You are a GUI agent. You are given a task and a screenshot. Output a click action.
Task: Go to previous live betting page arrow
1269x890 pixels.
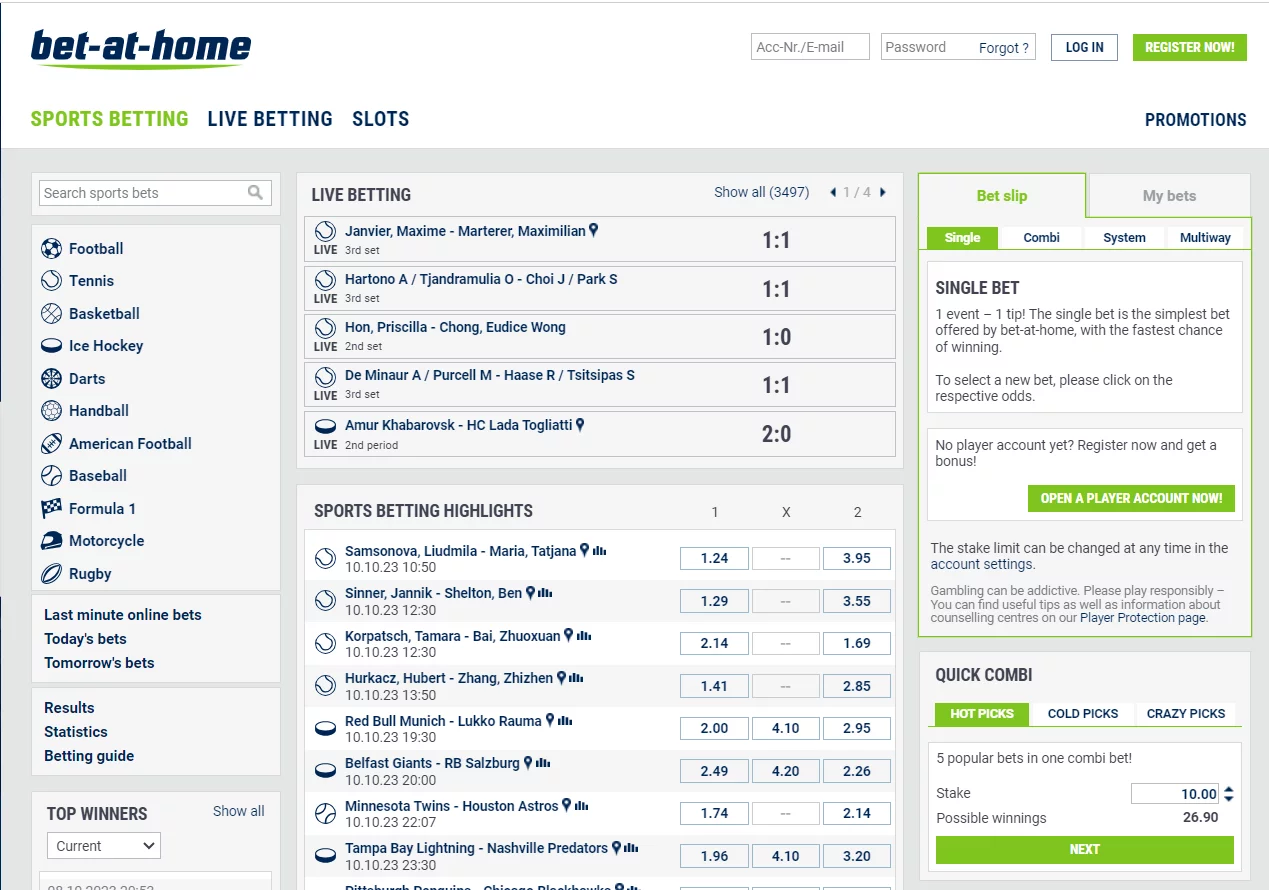pos(833,193)
